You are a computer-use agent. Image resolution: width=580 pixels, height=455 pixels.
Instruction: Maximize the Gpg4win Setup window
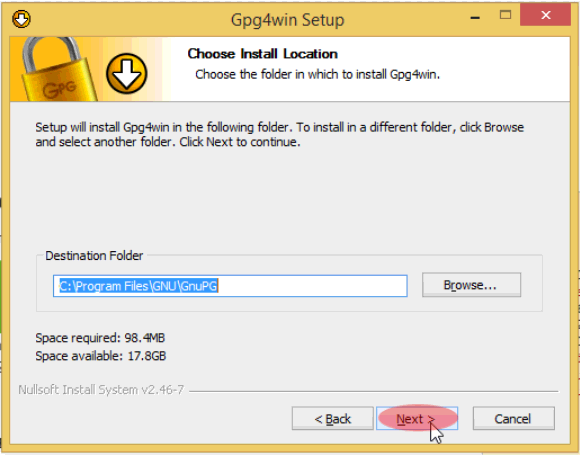[505, 15]
